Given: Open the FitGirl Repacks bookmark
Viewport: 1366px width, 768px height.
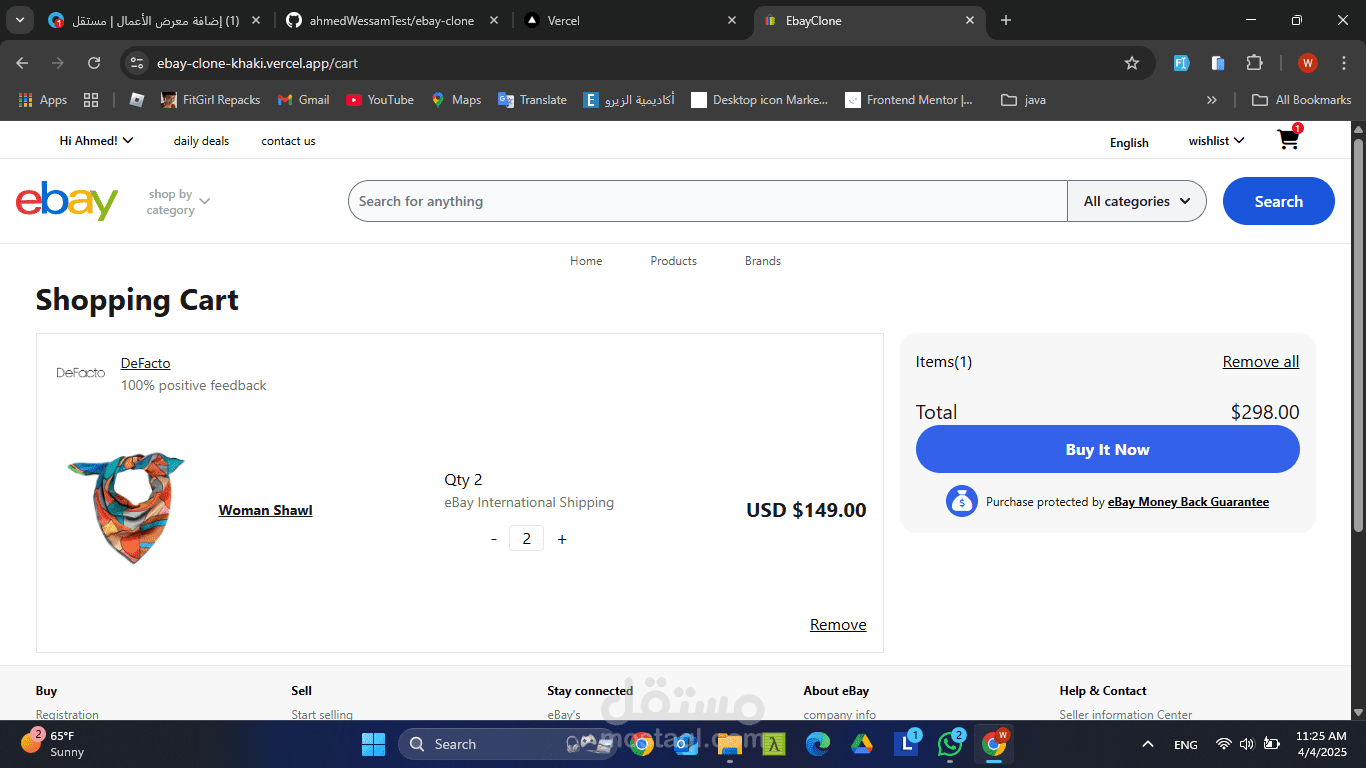Looking at the screenshot, I should coord(211,100).
